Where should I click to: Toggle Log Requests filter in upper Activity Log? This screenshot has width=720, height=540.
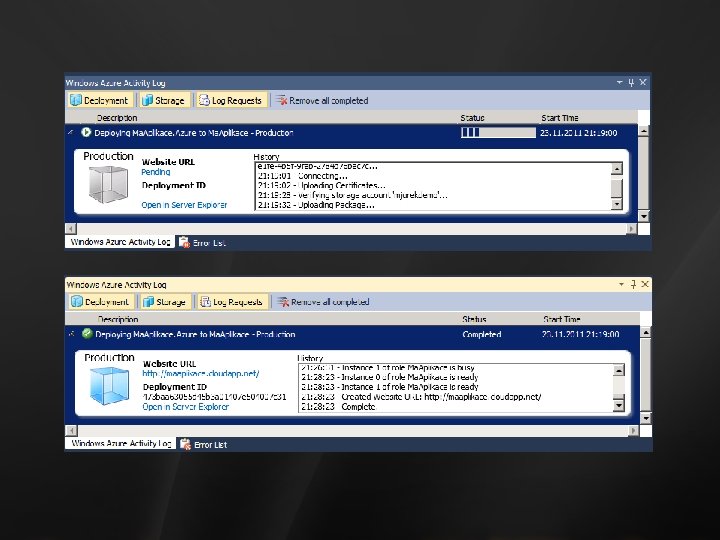click(231, 100)
